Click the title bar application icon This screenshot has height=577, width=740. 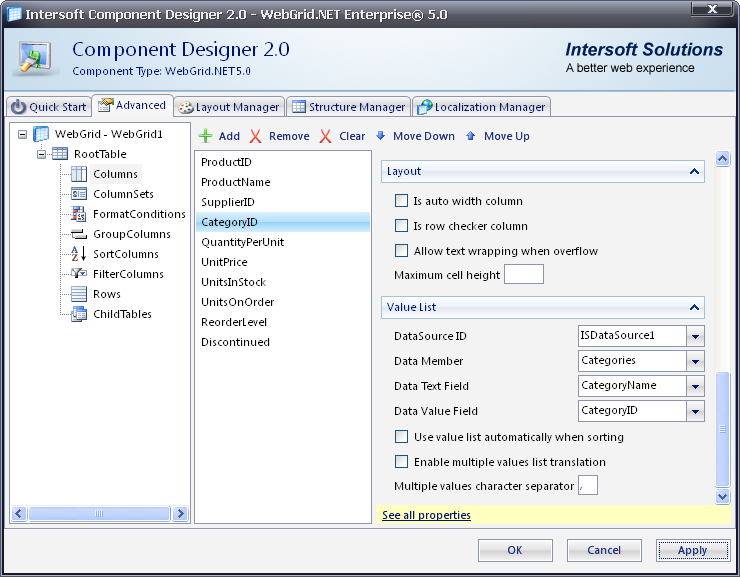pos(14,14)
